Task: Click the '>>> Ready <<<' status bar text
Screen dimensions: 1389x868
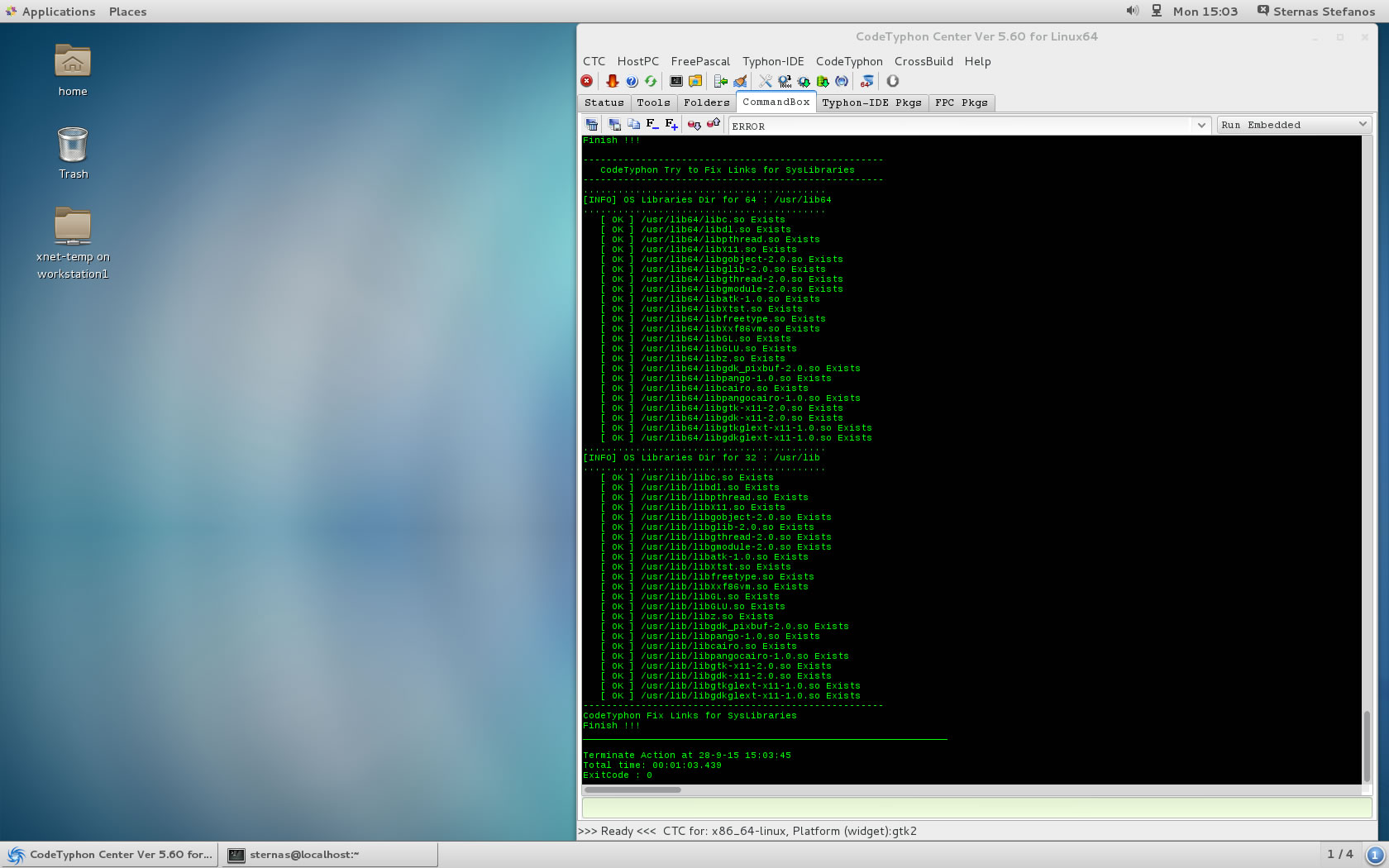Action: 617,831
